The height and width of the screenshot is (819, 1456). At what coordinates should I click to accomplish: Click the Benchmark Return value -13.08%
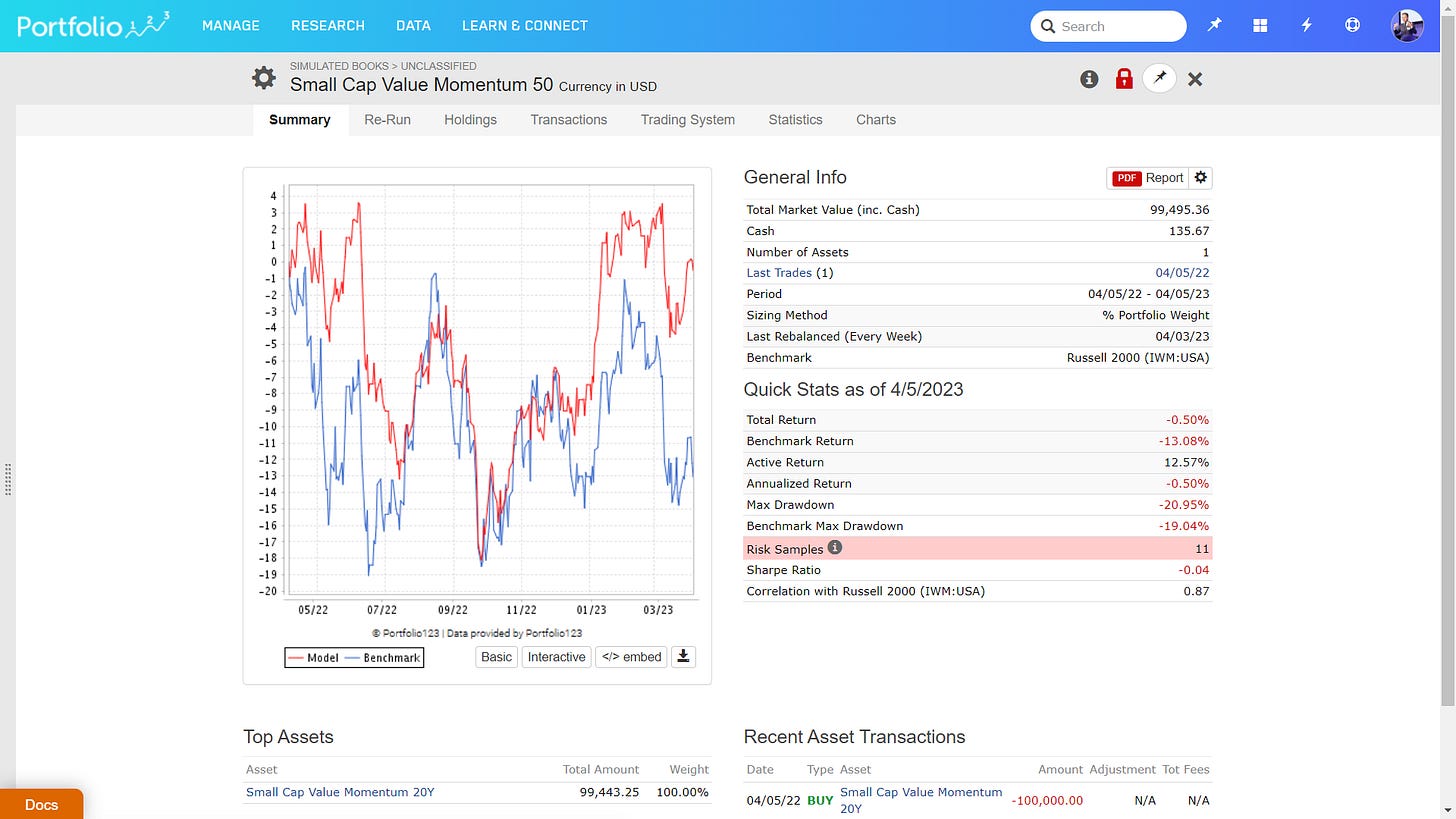(x=1183, y=441)
